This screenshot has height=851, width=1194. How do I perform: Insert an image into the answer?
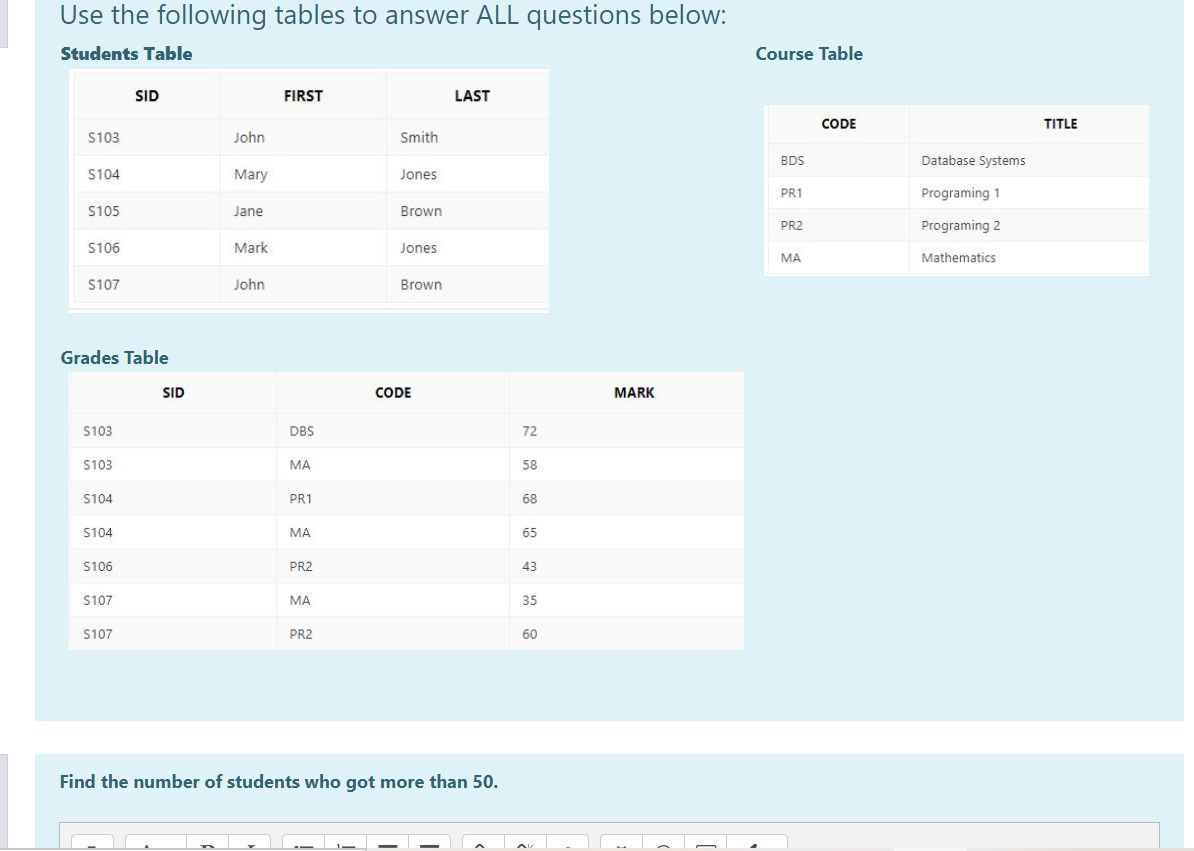[x=622, y=845]
